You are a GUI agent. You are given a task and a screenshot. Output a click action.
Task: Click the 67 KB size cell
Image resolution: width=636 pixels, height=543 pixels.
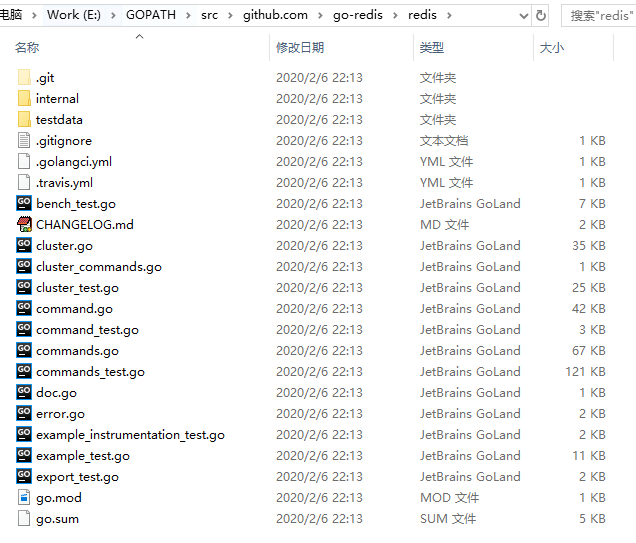click(x=589, y=350)
